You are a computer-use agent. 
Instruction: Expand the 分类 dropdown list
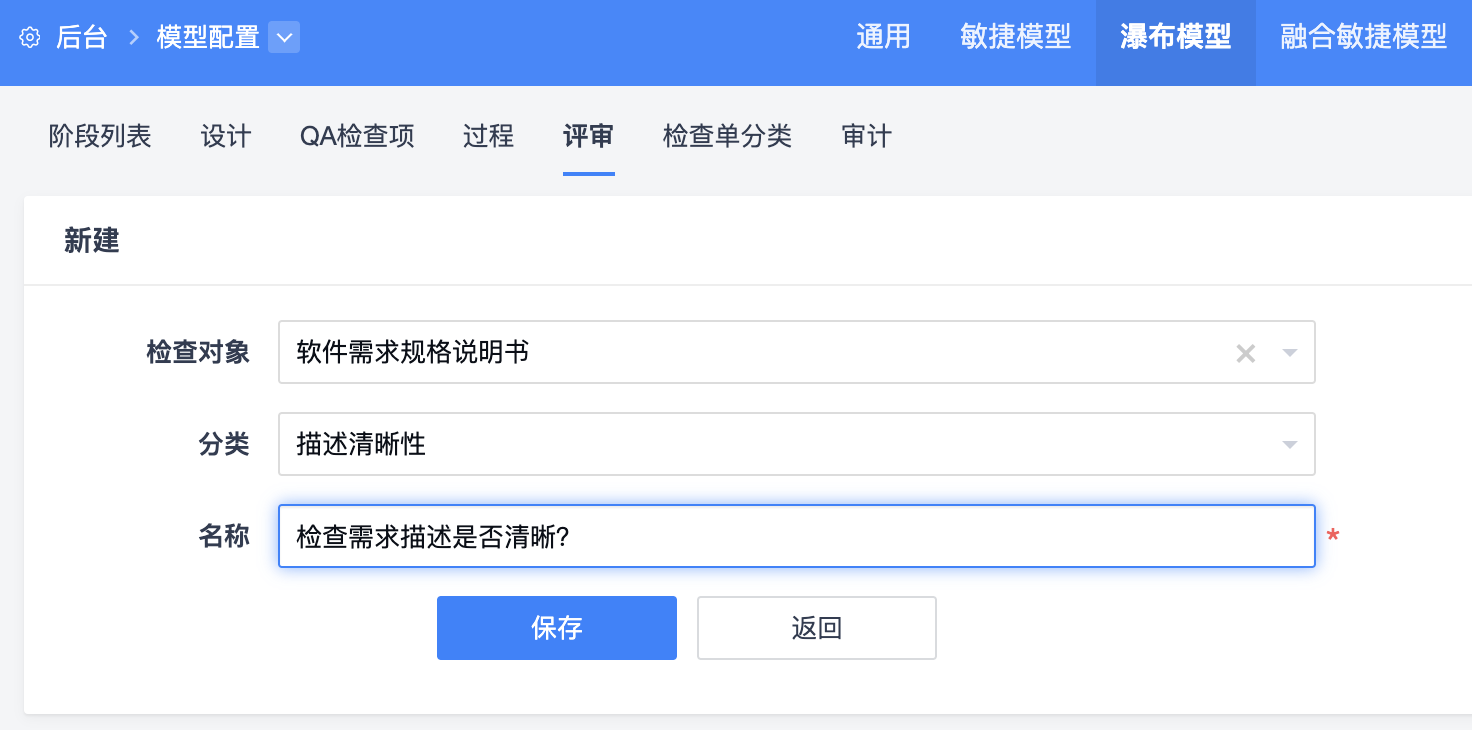tap(1290, 445)
